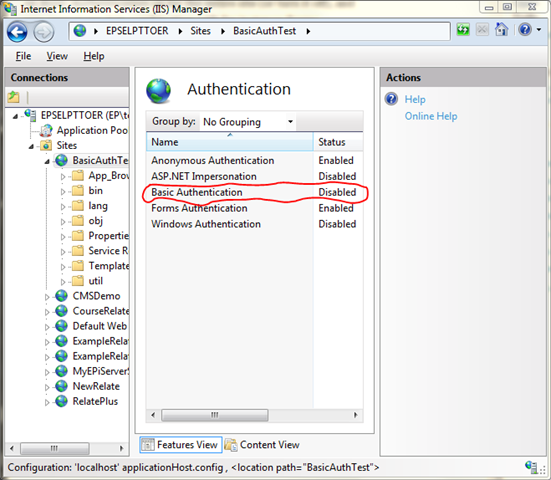
Task: Collapse the BasicAuthTest site node
Action: [47, 162]
